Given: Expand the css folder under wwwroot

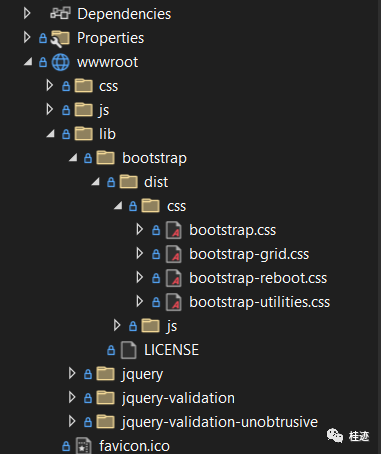Looking at the screenshot, I should click(x=50, y=85).
